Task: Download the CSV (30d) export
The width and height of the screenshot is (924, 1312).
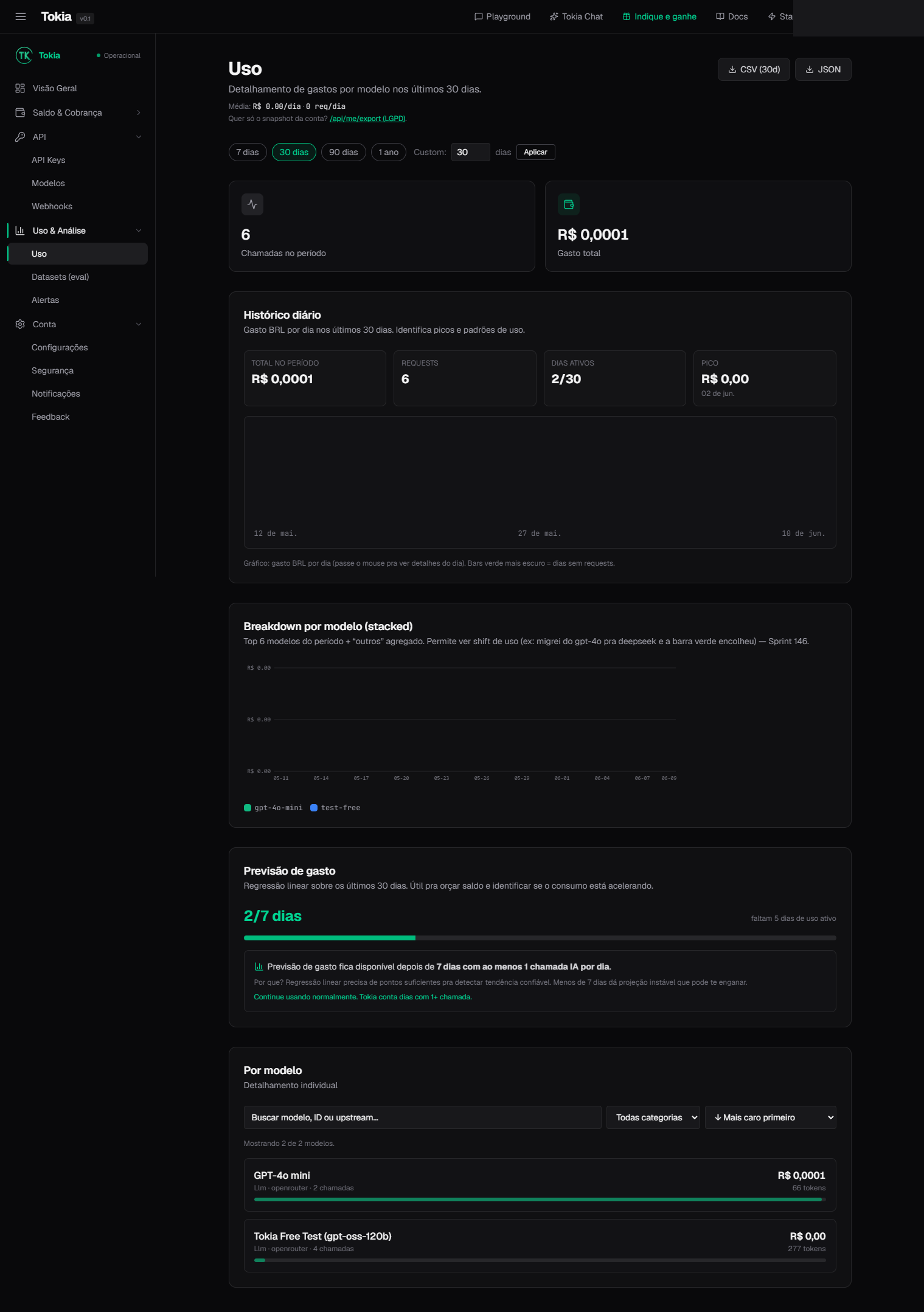Action: 754,69
